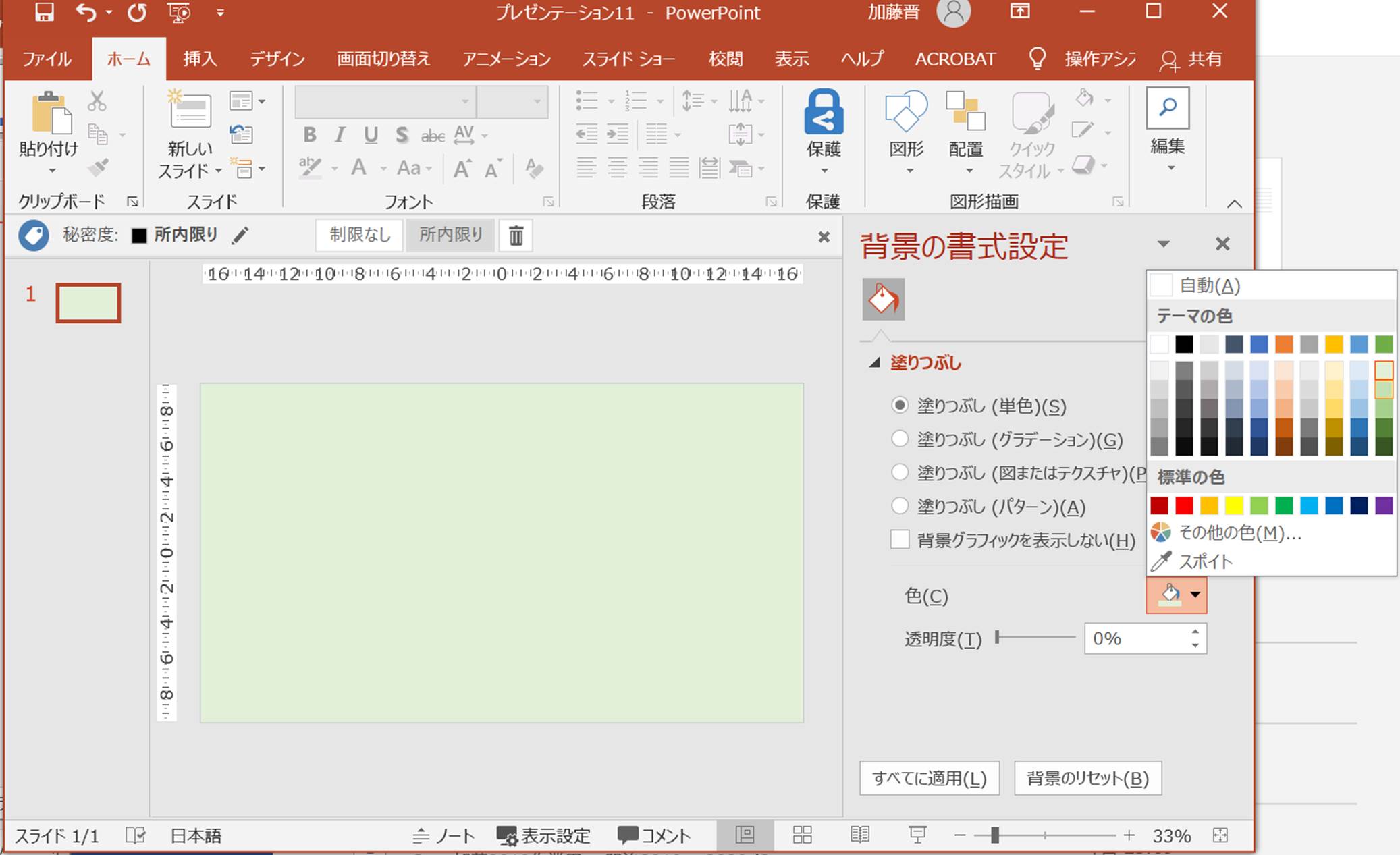This screenshot has height=855, width=1400.
Task: Click the Save icon in title bar
Action: [x=45, y=12]
